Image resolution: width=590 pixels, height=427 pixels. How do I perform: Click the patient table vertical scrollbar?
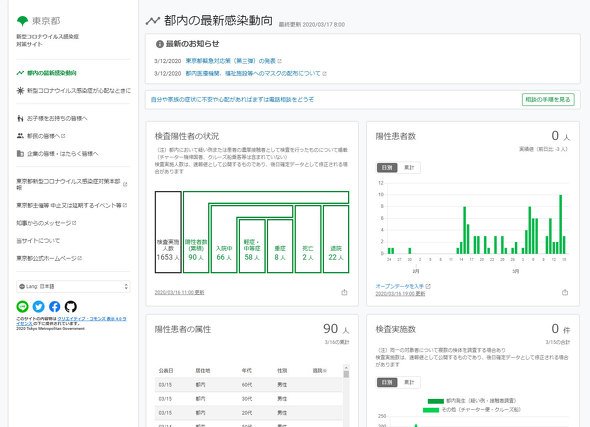tap(346, 395)
